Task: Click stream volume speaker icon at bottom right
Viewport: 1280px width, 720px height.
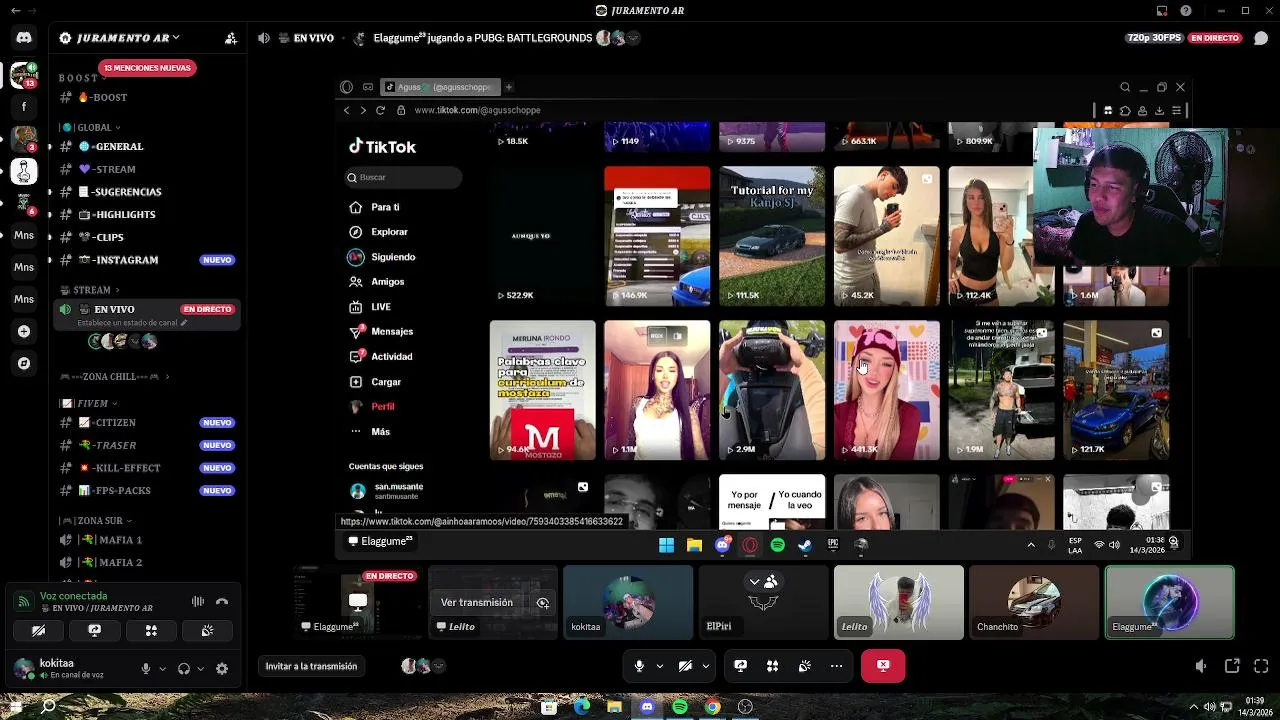Action: coord(1202,666)
